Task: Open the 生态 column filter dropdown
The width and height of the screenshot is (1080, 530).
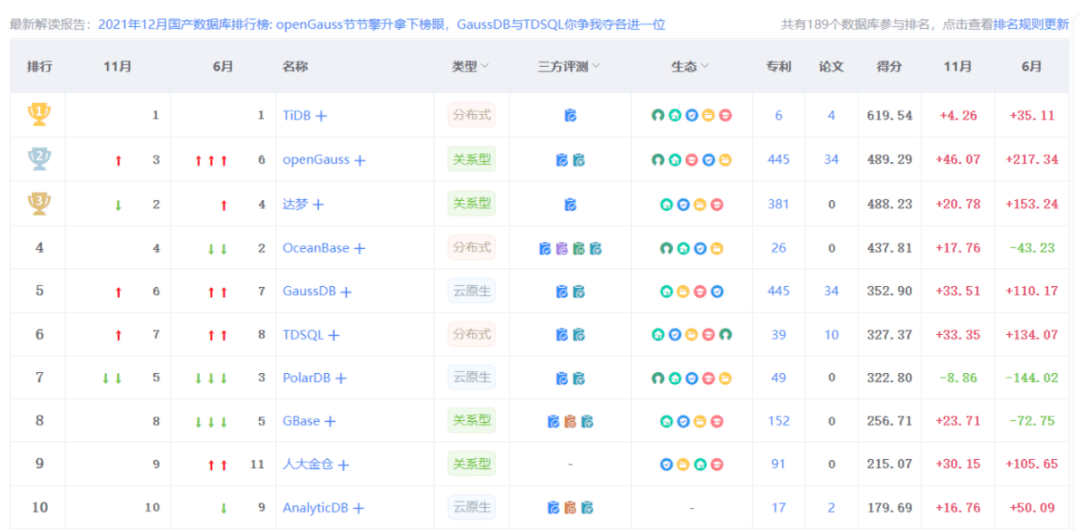Action: [705, 66]
